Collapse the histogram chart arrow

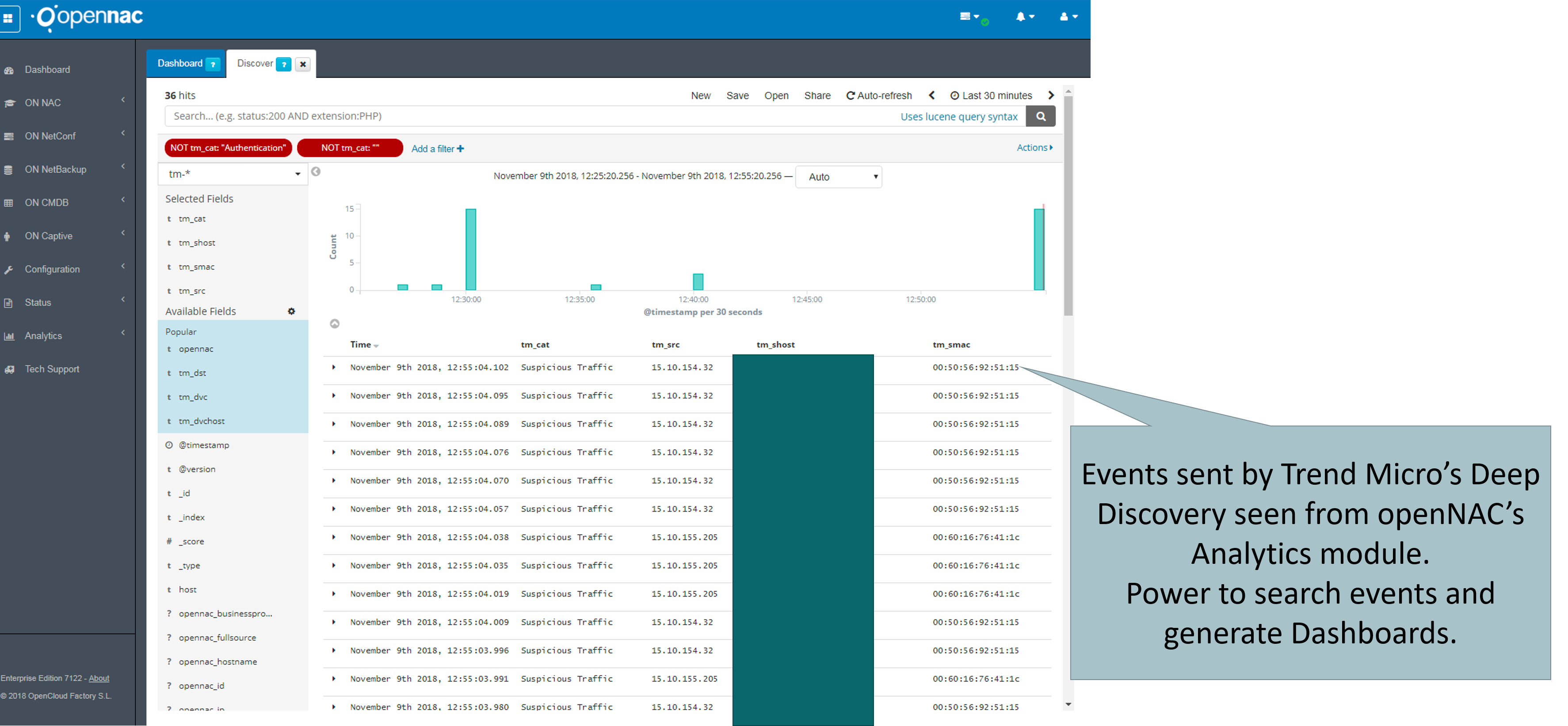335,324
